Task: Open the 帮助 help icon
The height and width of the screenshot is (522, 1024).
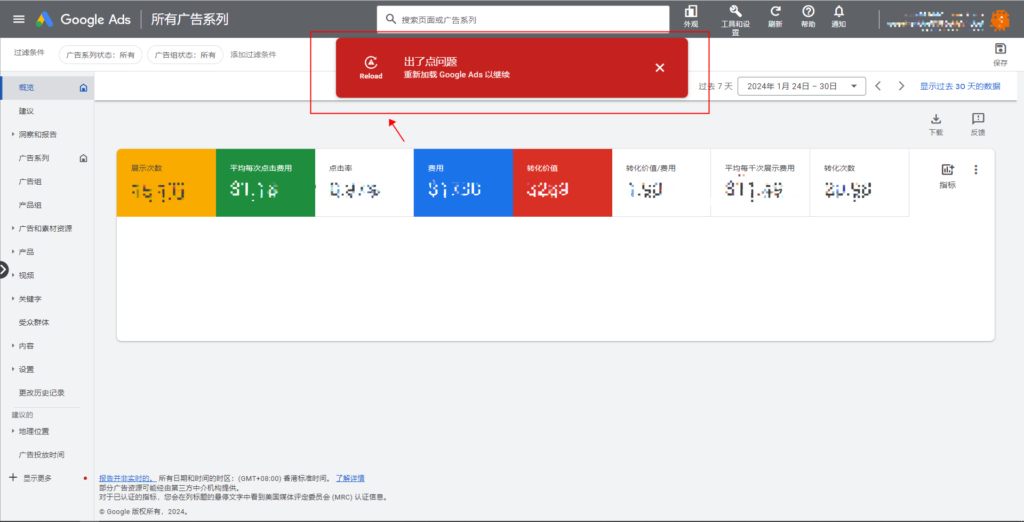Action: (808, 11)
